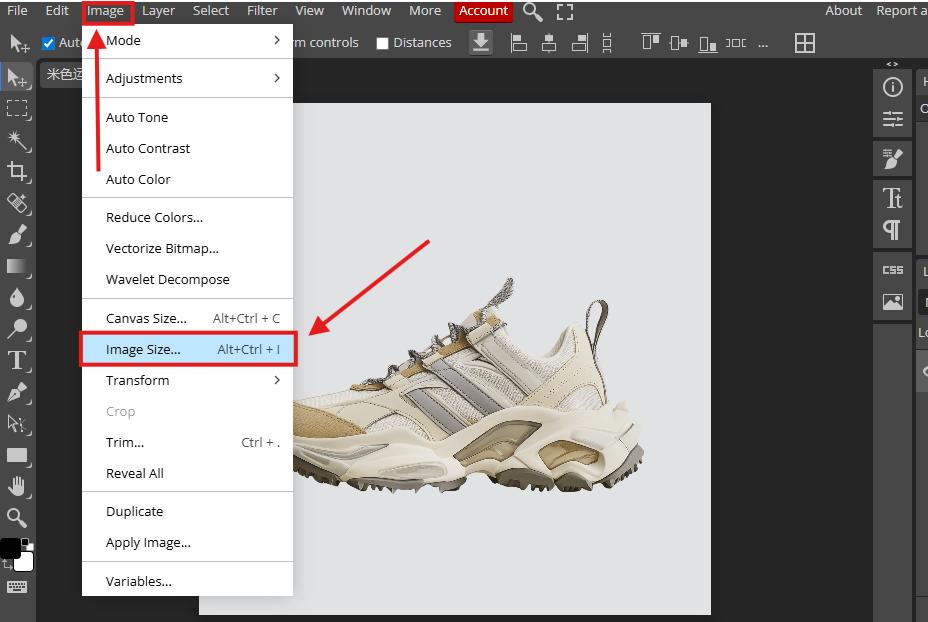Click the black foreground color swatch
This screenshot has width=928, height=622.
[x=9, y=548]
